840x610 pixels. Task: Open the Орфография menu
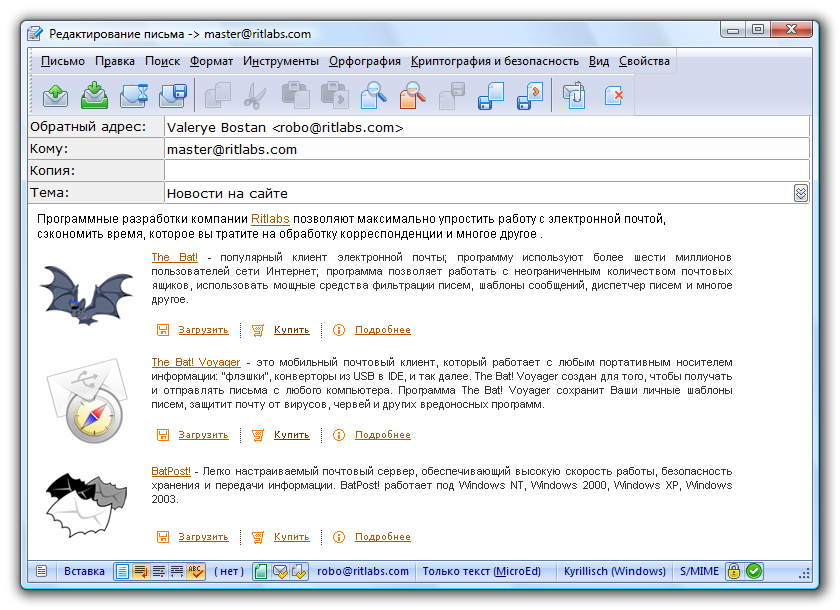coord(365,61)
